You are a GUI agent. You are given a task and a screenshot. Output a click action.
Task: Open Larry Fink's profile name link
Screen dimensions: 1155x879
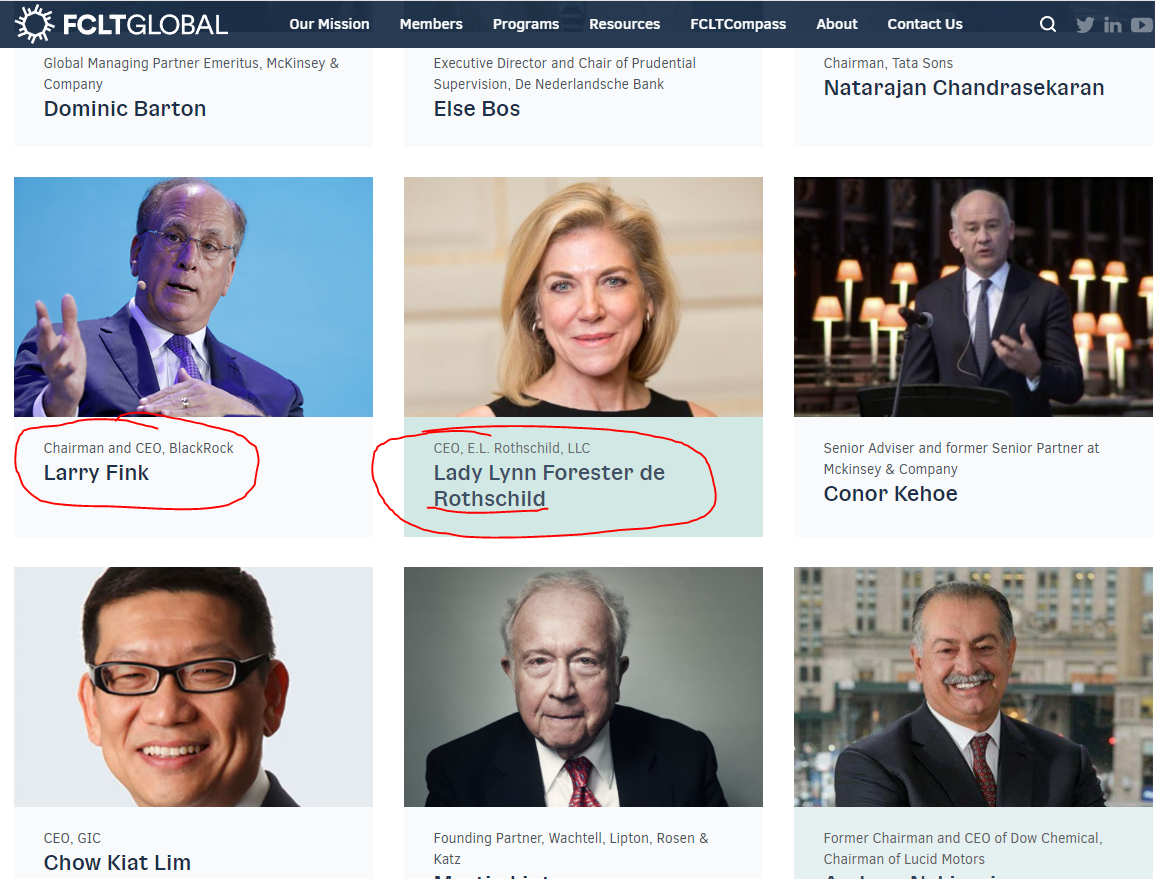click(x=96, y=472)
